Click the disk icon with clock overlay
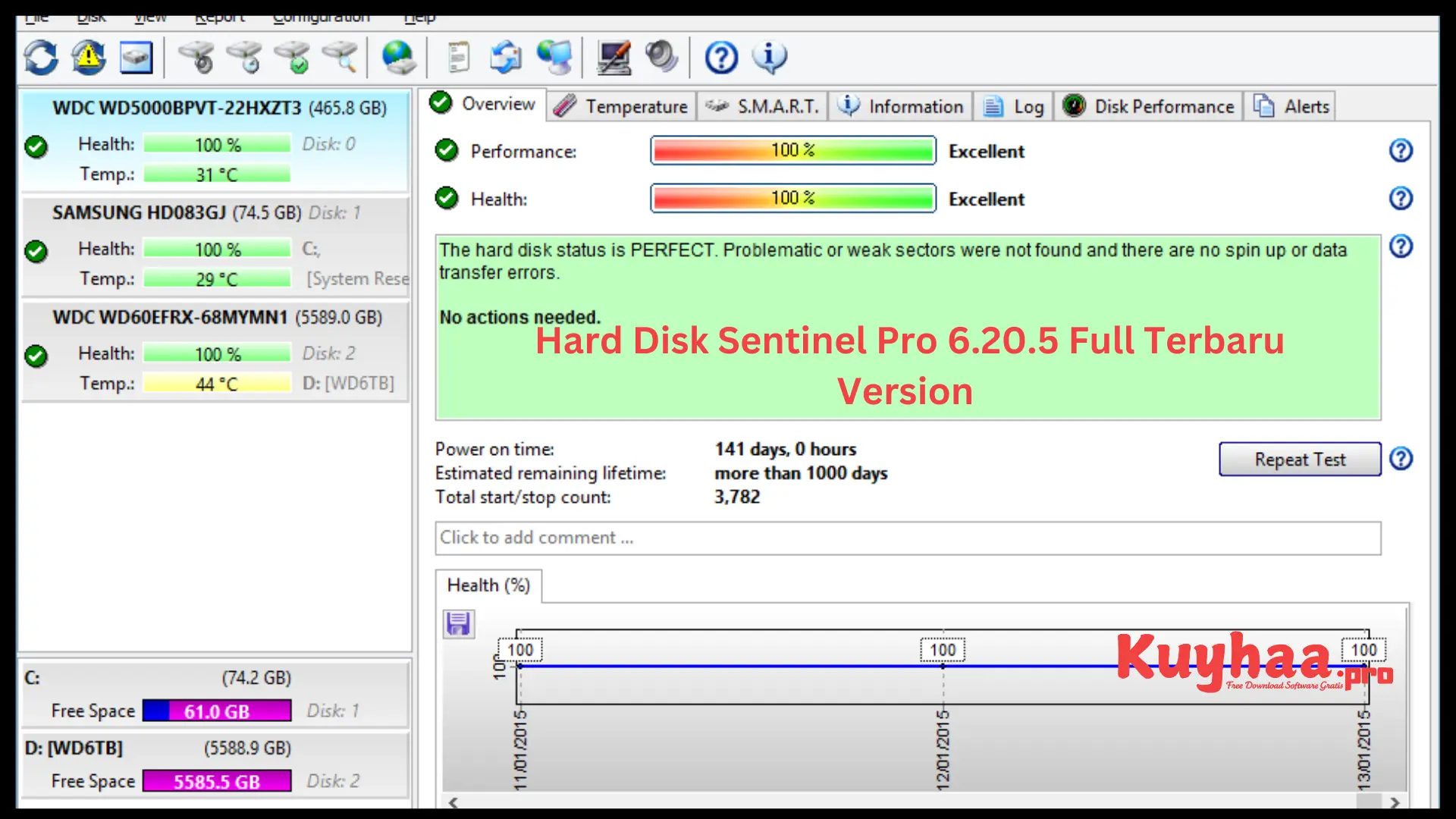Viewport: 1456px width, 819px height. point(243,58)
